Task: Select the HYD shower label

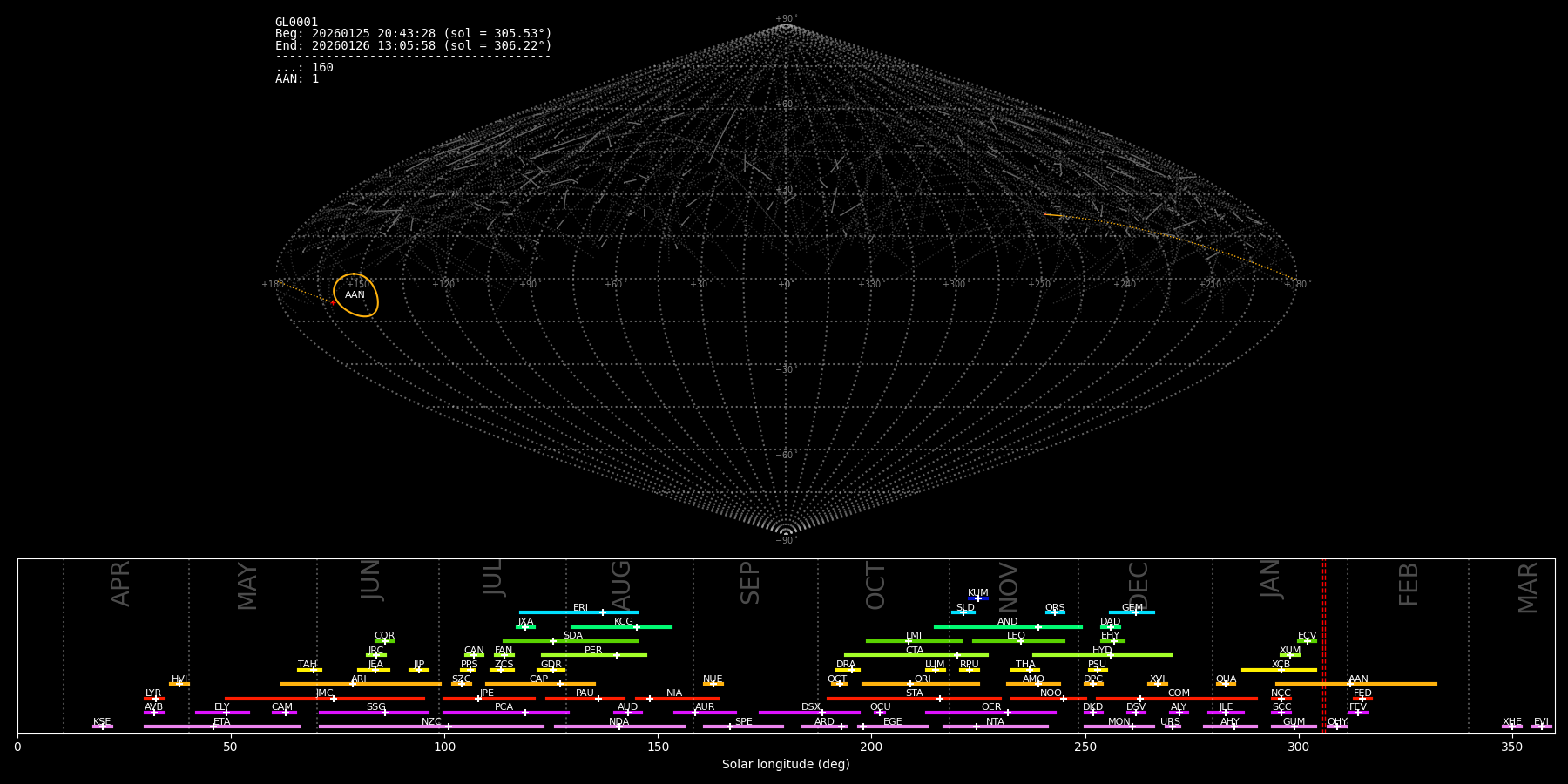Action: [x=1102, y=651]
